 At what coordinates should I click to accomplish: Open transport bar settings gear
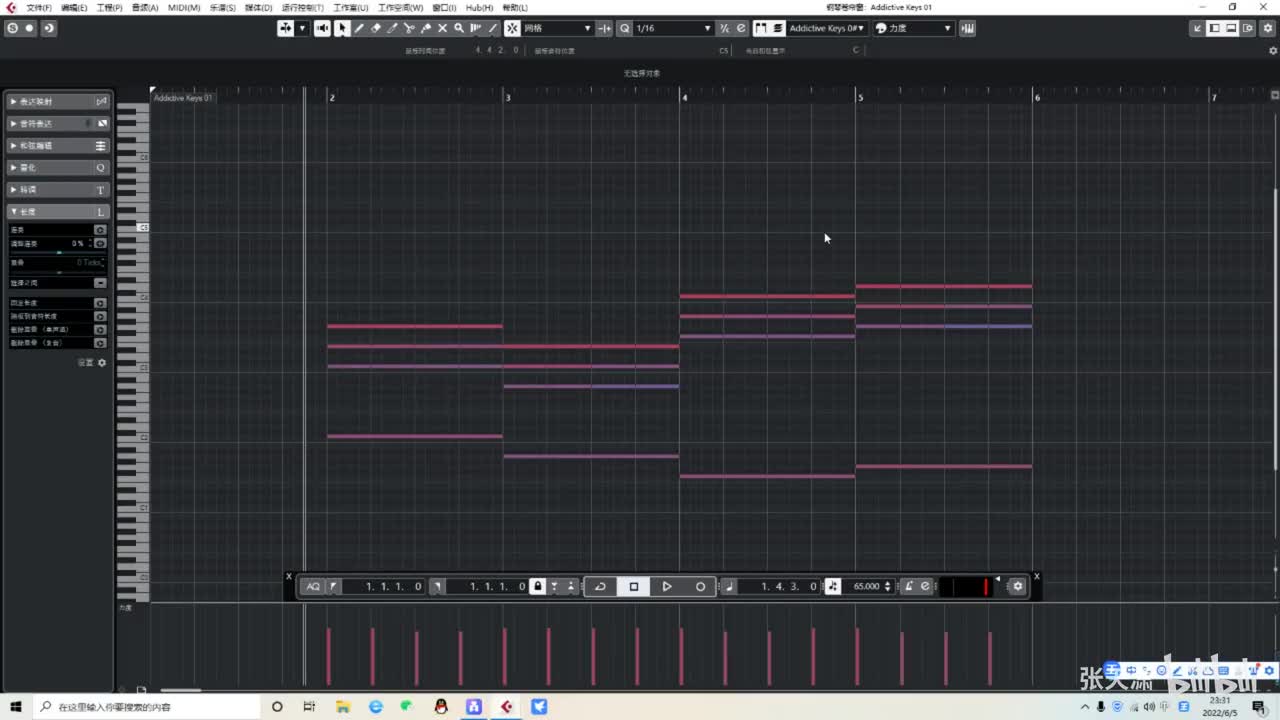(x=1018, y=586)
